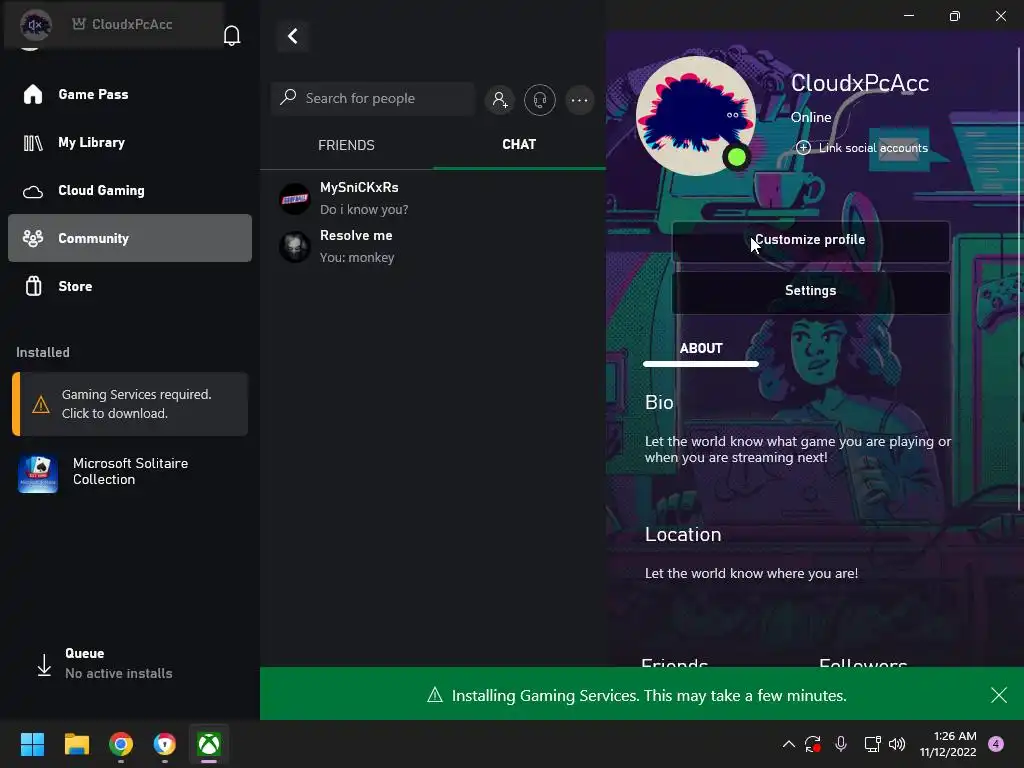Open the Windows Start menu
This screenshot has width=1024, height=768.
pos(32,744)
